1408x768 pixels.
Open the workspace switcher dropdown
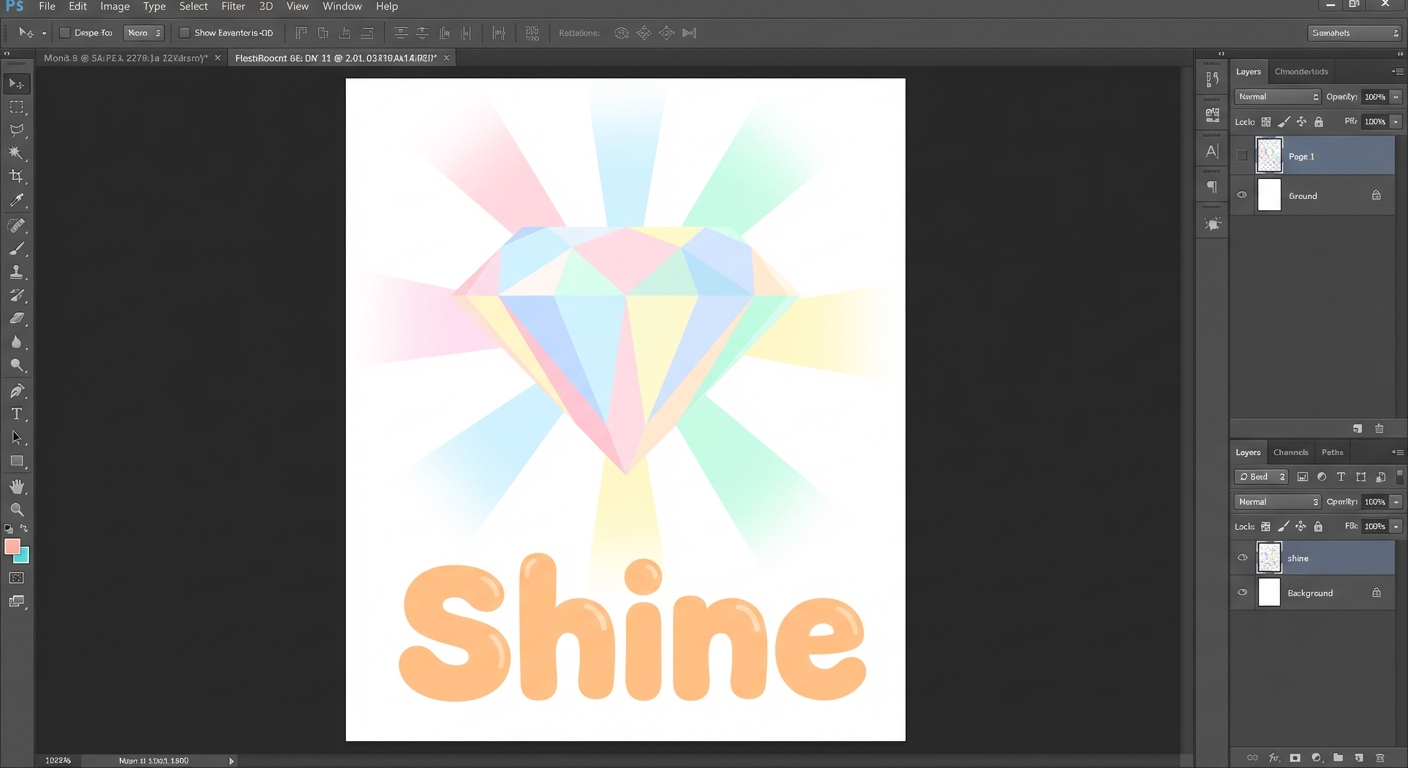pyautogui.click(x=1354, y=33)
